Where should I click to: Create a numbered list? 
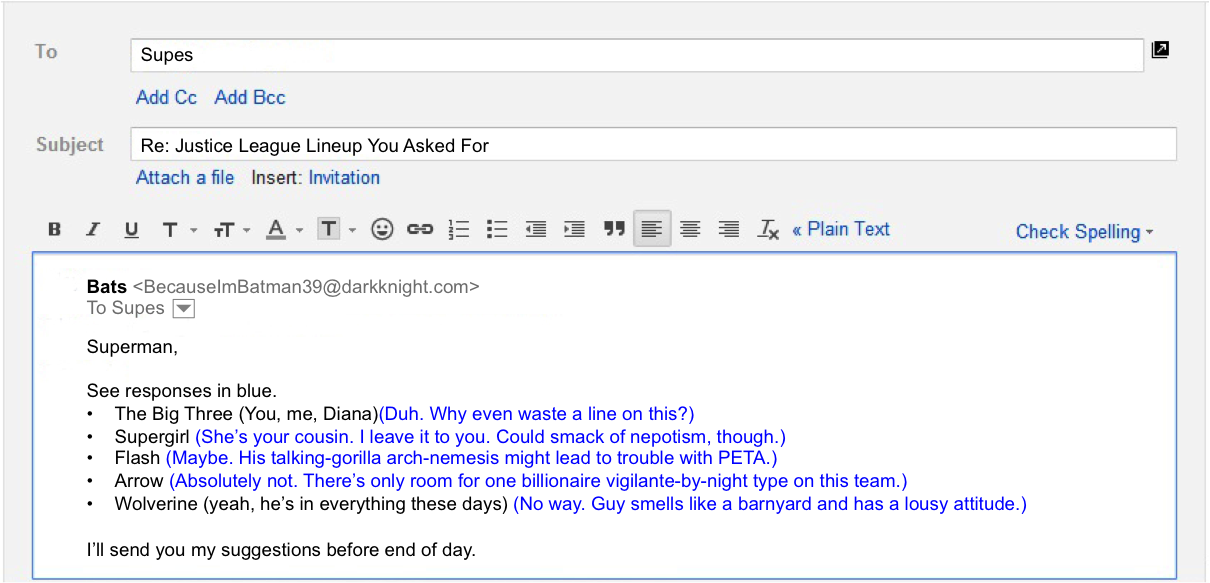coord(458,229)
